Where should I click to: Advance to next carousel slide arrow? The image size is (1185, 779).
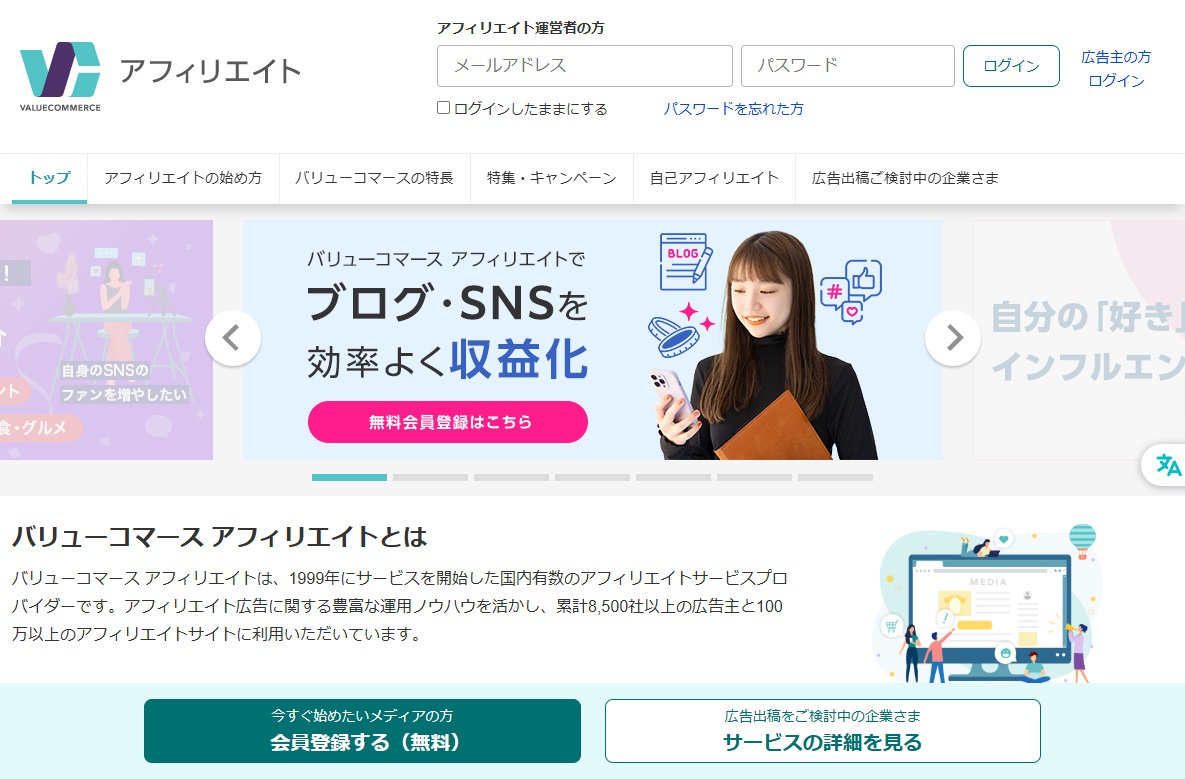coord(953,338)
